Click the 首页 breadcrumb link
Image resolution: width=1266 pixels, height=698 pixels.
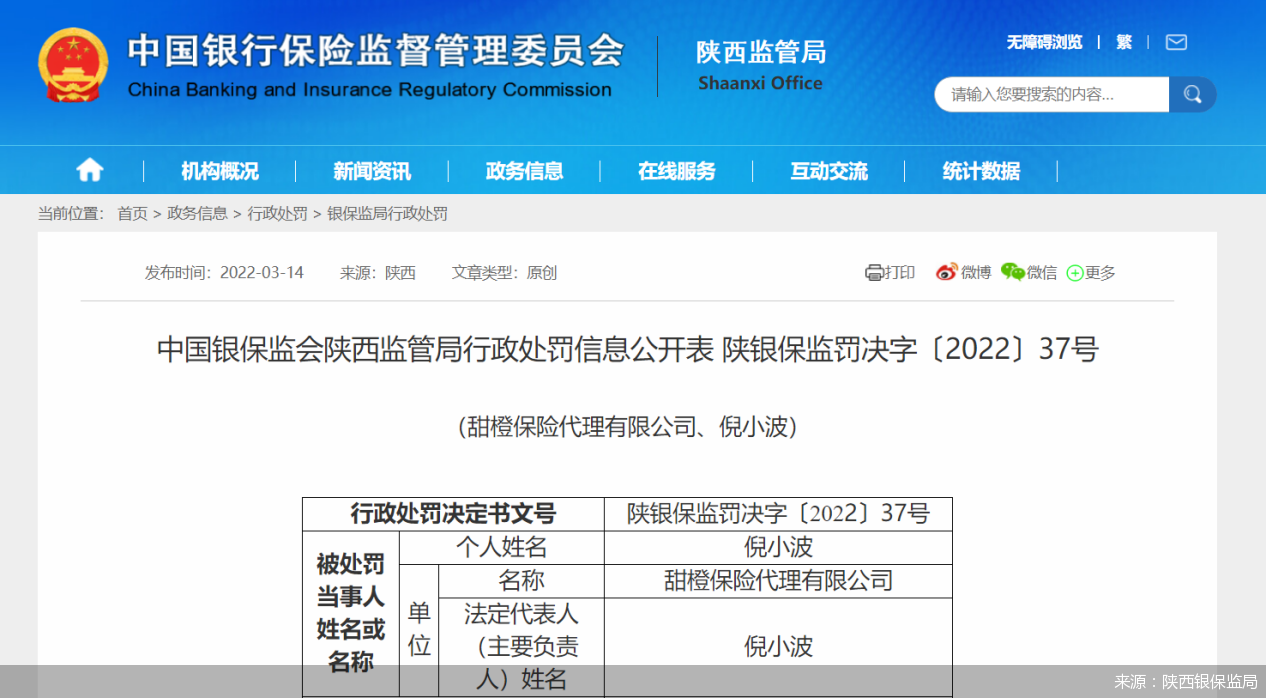tap(132, 213)
